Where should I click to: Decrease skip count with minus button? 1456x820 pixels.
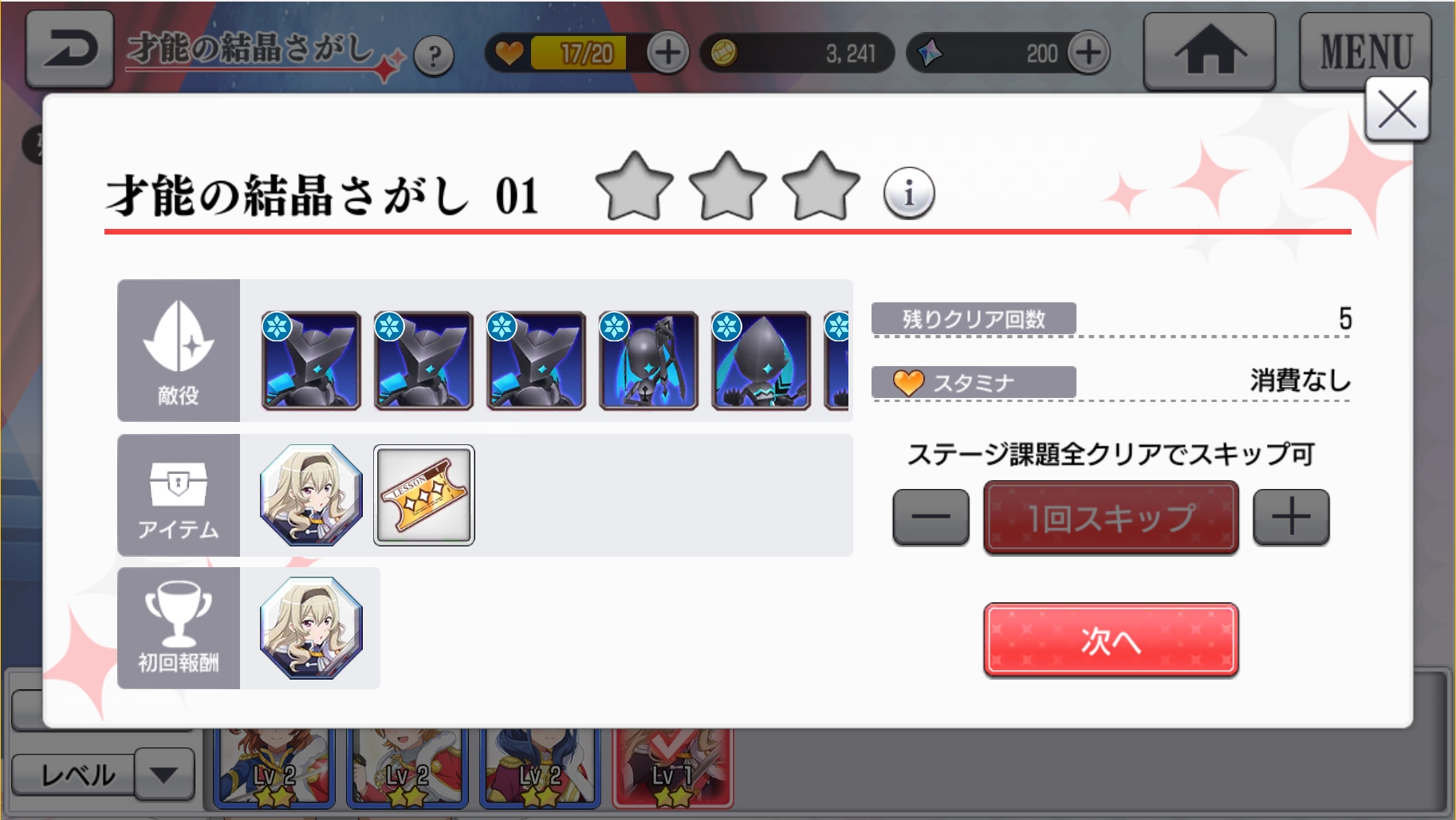[x=931, y=517]
